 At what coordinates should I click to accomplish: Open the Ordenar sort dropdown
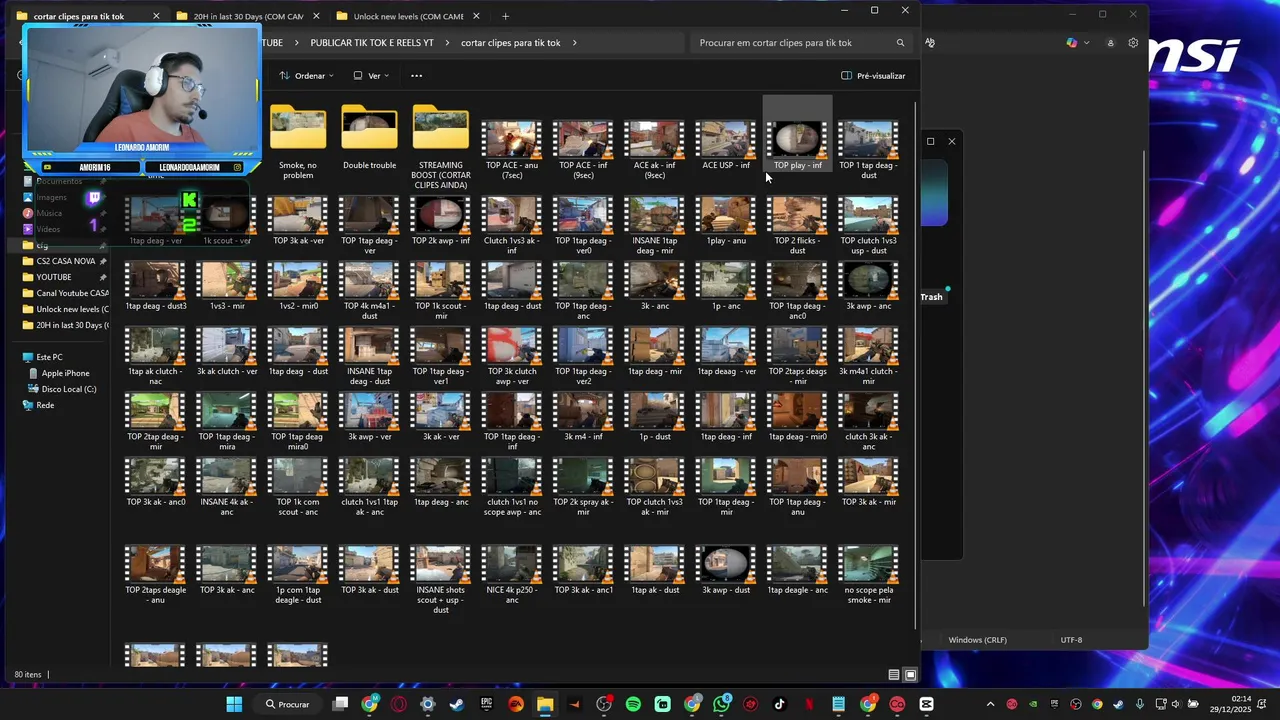pos(306,76)
